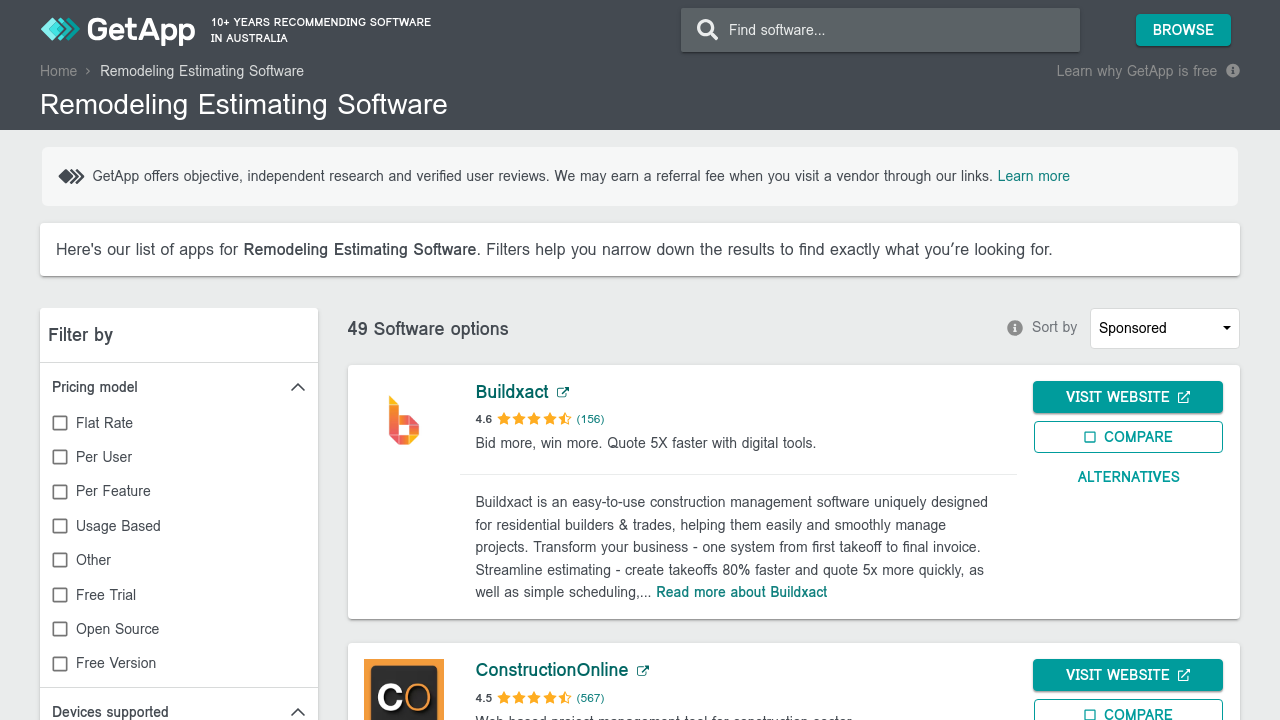Click the ConstructionOnline external link icon
Image resolution: width=1280 pixels, height=720 pixels.
643,671
